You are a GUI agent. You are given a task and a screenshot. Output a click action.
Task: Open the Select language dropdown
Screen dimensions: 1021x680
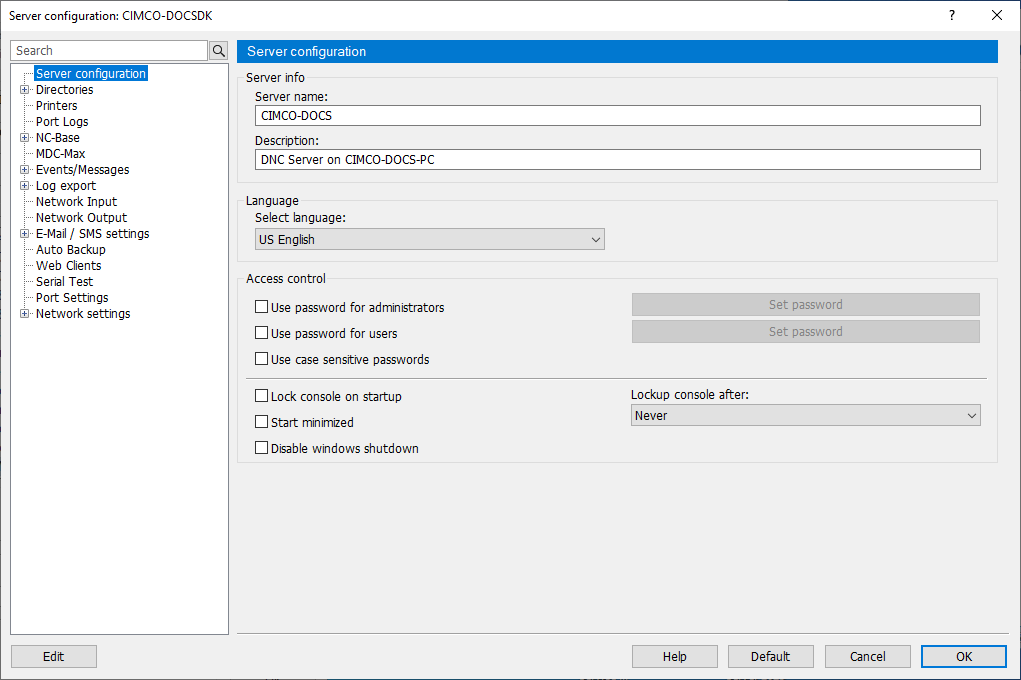click(430, 239)
